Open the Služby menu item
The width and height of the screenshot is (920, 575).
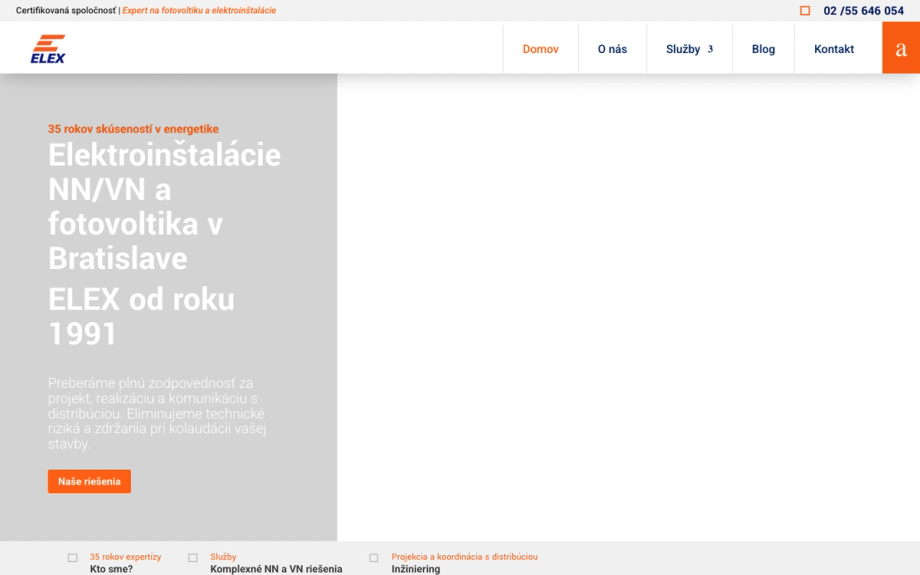pyautogui.click(x=683, y=49)
